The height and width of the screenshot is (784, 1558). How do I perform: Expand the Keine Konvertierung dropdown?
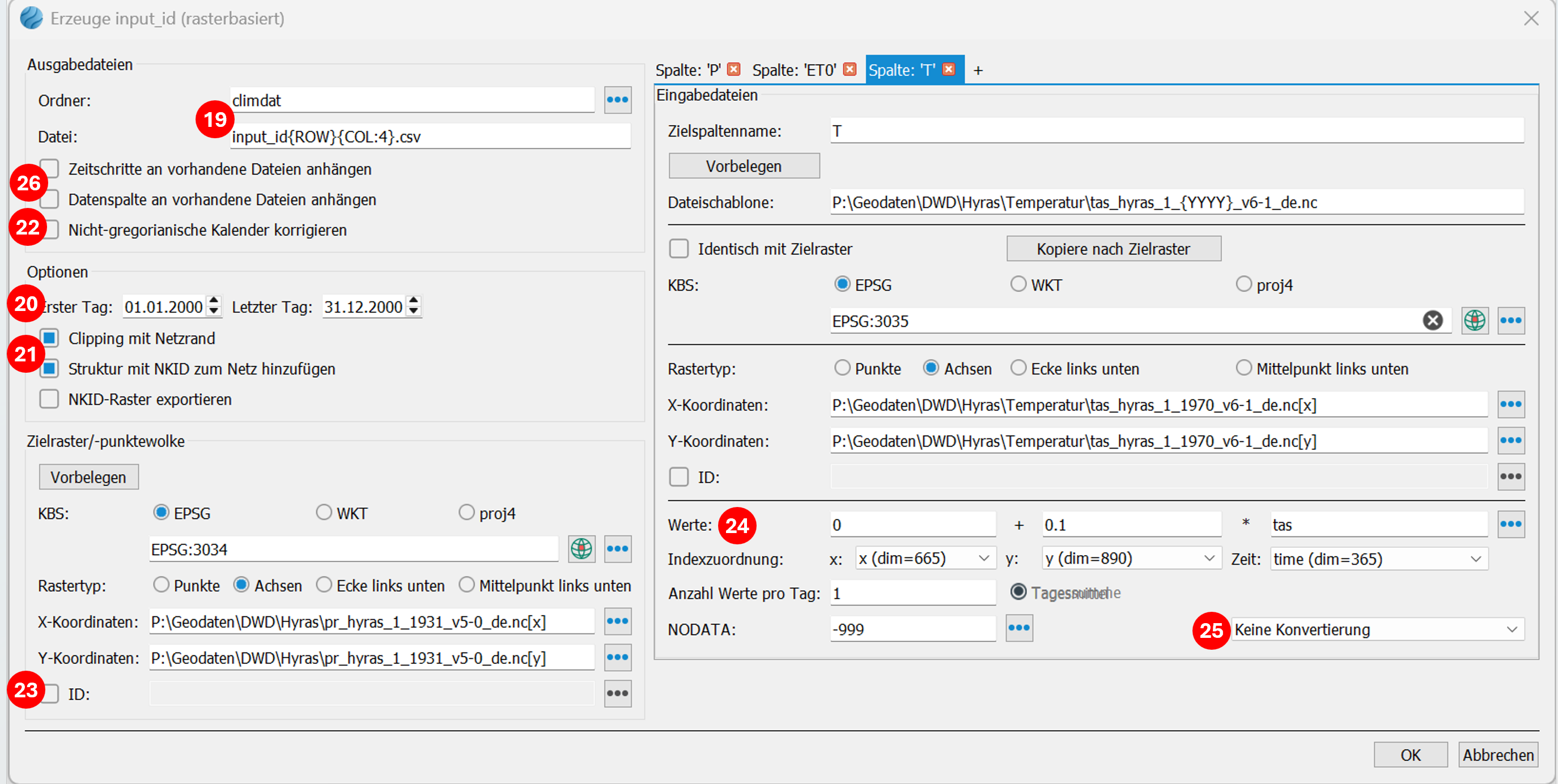(1378, 629)
